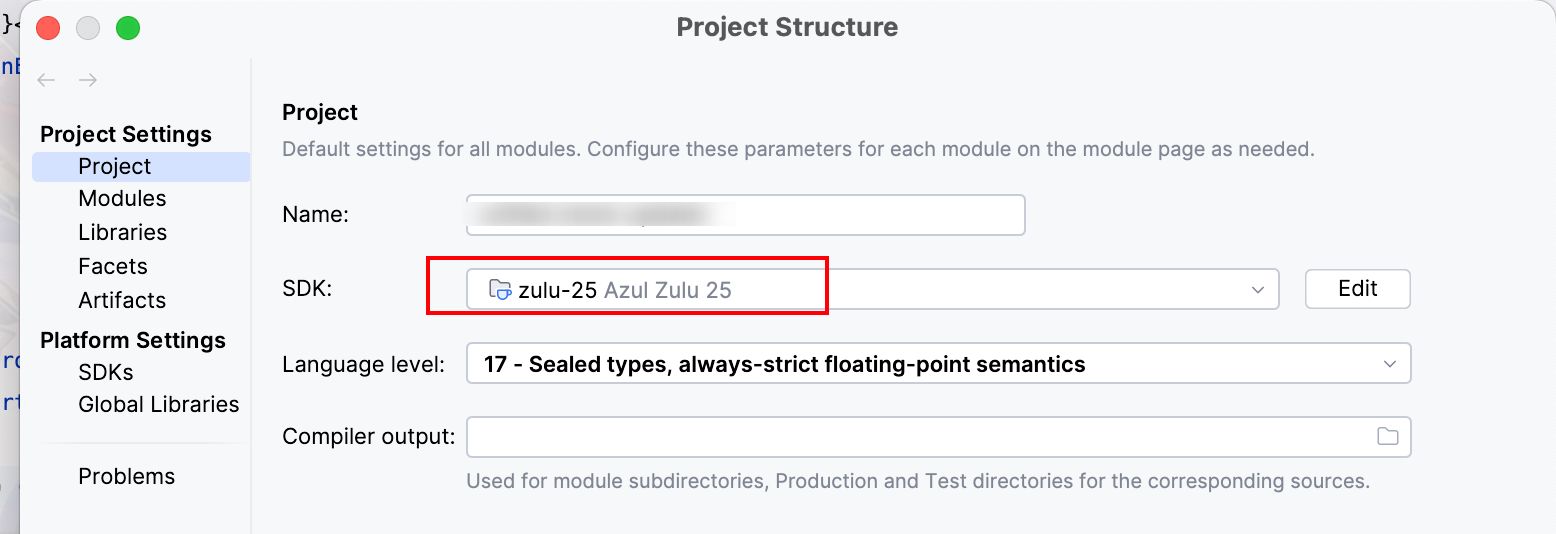This screenshot has height=534, width=1556.
Task: Open SDKs under Platform Settings
Action: [106, 373]
